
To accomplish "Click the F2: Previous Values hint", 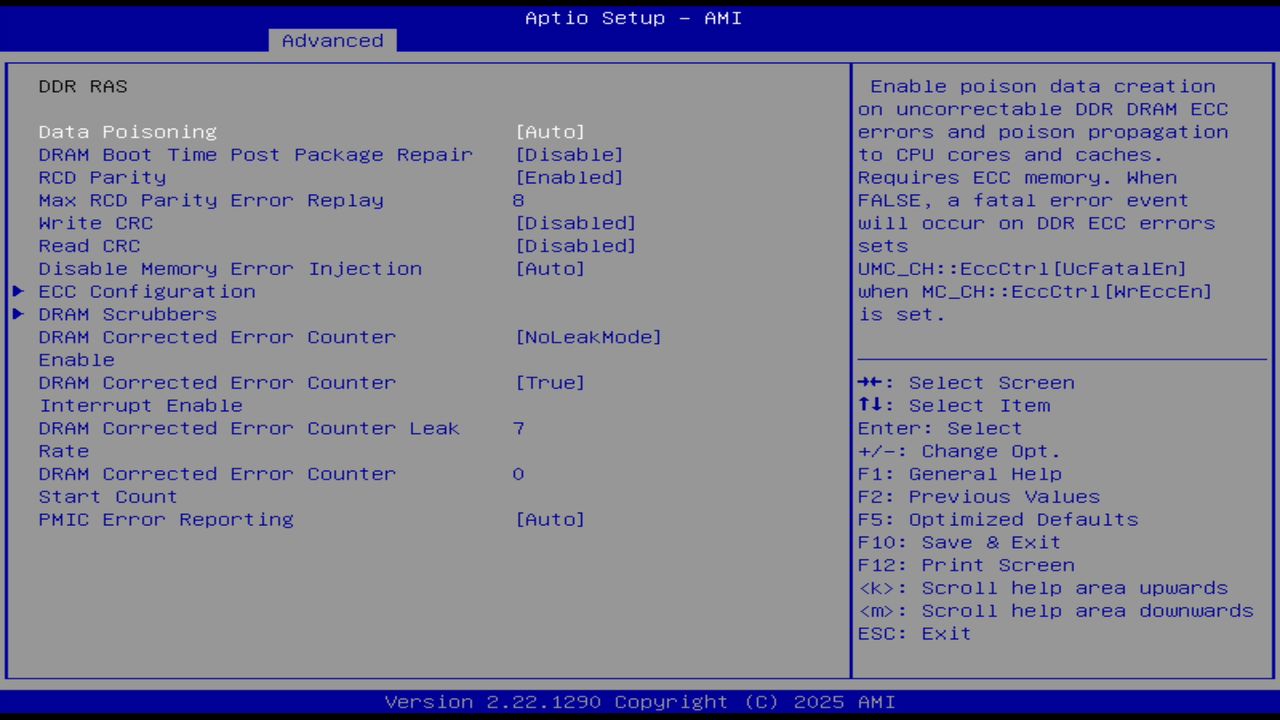I will [979, 497].
